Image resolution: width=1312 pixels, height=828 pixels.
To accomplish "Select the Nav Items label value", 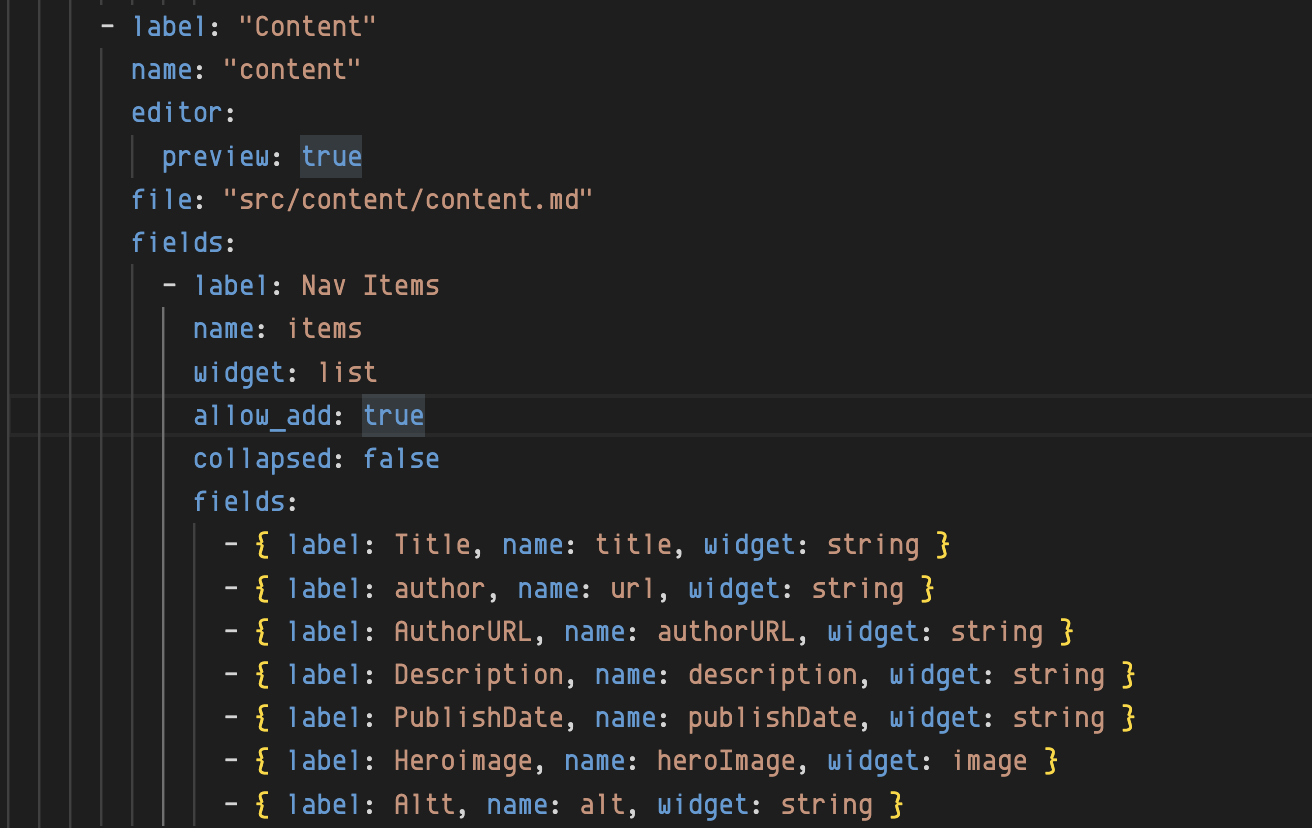I will 370,286.
